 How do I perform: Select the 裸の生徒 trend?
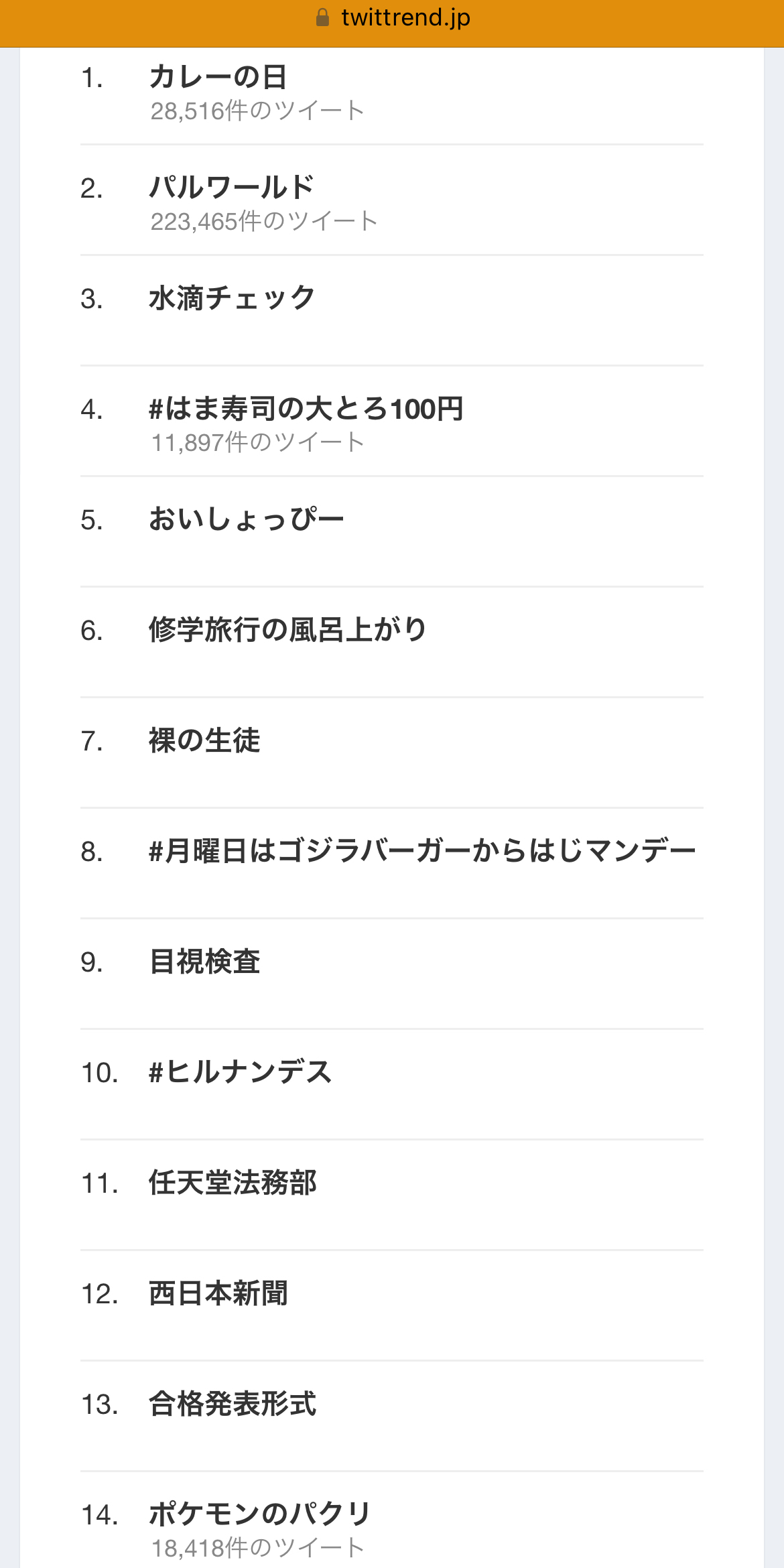click(x=204, y=740)
